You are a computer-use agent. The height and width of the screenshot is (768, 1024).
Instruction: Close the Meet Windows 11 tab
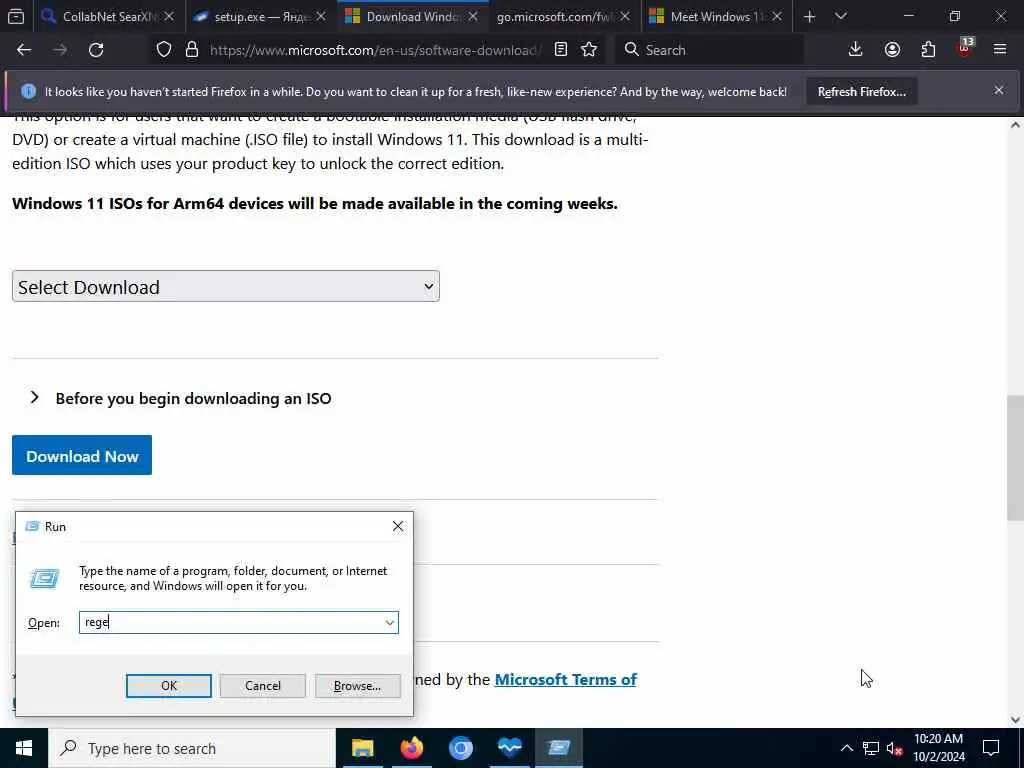pos(776,16)
